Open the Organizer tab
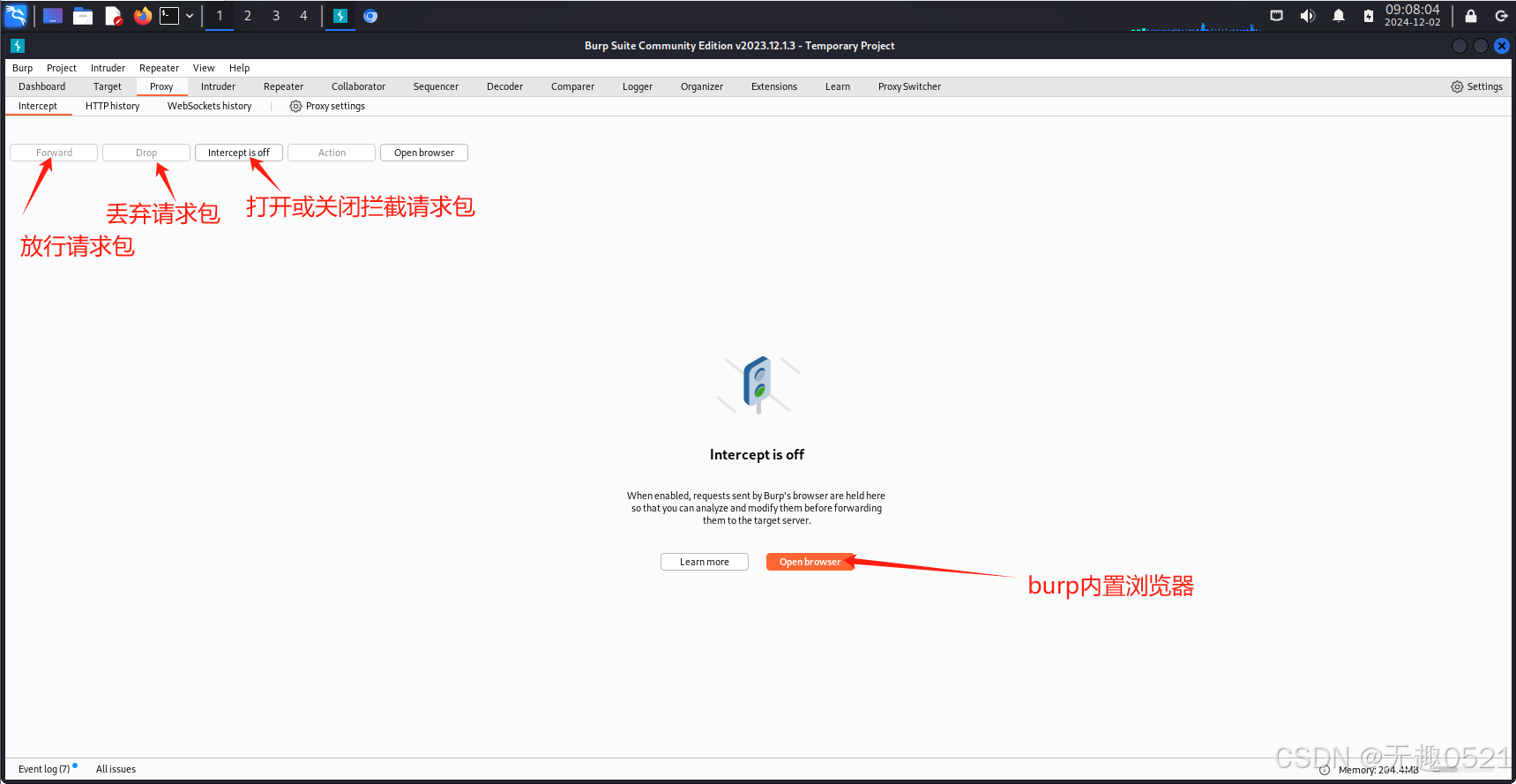 702,86
